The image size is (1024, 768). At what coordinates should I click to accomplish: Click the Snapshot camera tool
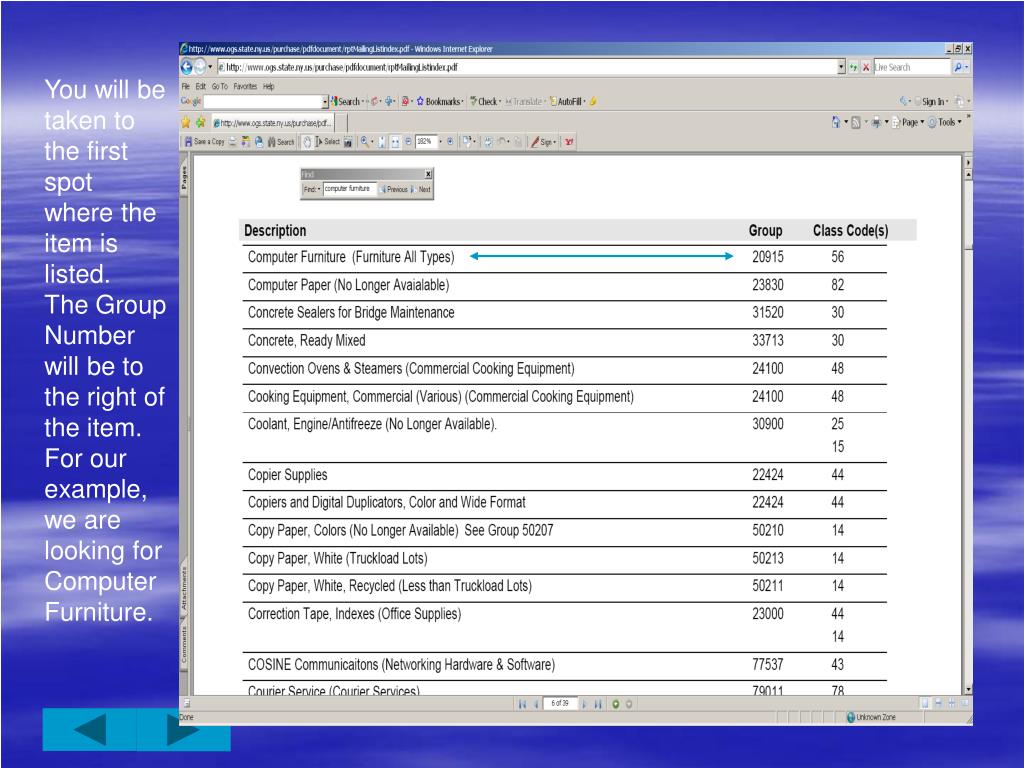[x=347, y=142]
